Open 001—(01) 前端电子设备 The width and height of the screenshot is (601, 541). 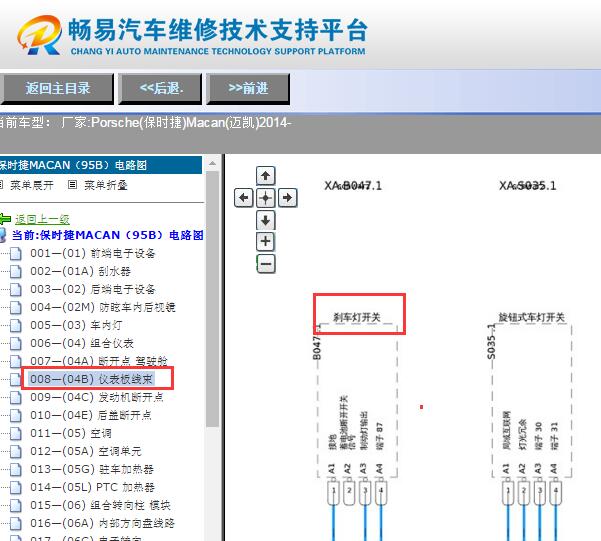[x=93, y=253]
